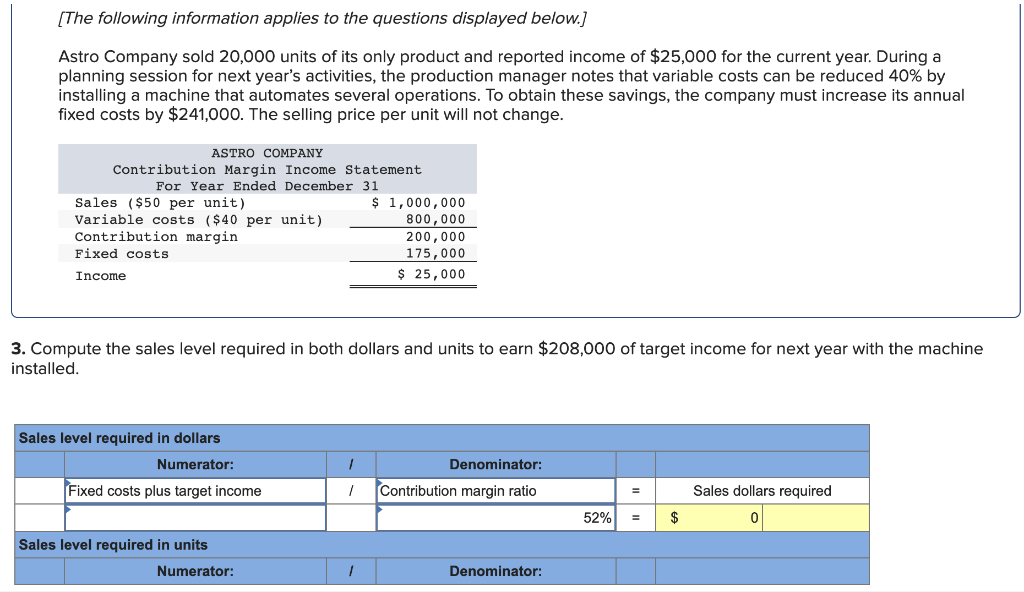
Task: Click the 'Sales ($50 per unit)' row label
Action: (x=160, y=203)
